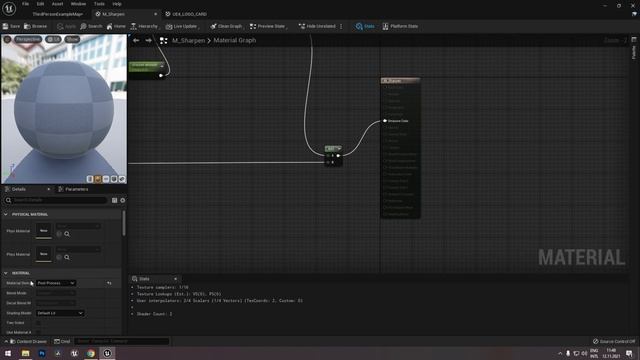Close the Stats panel tab
The height and width of the screenshot is (360, 640).
pyautogui.click(x=176, y=279)
